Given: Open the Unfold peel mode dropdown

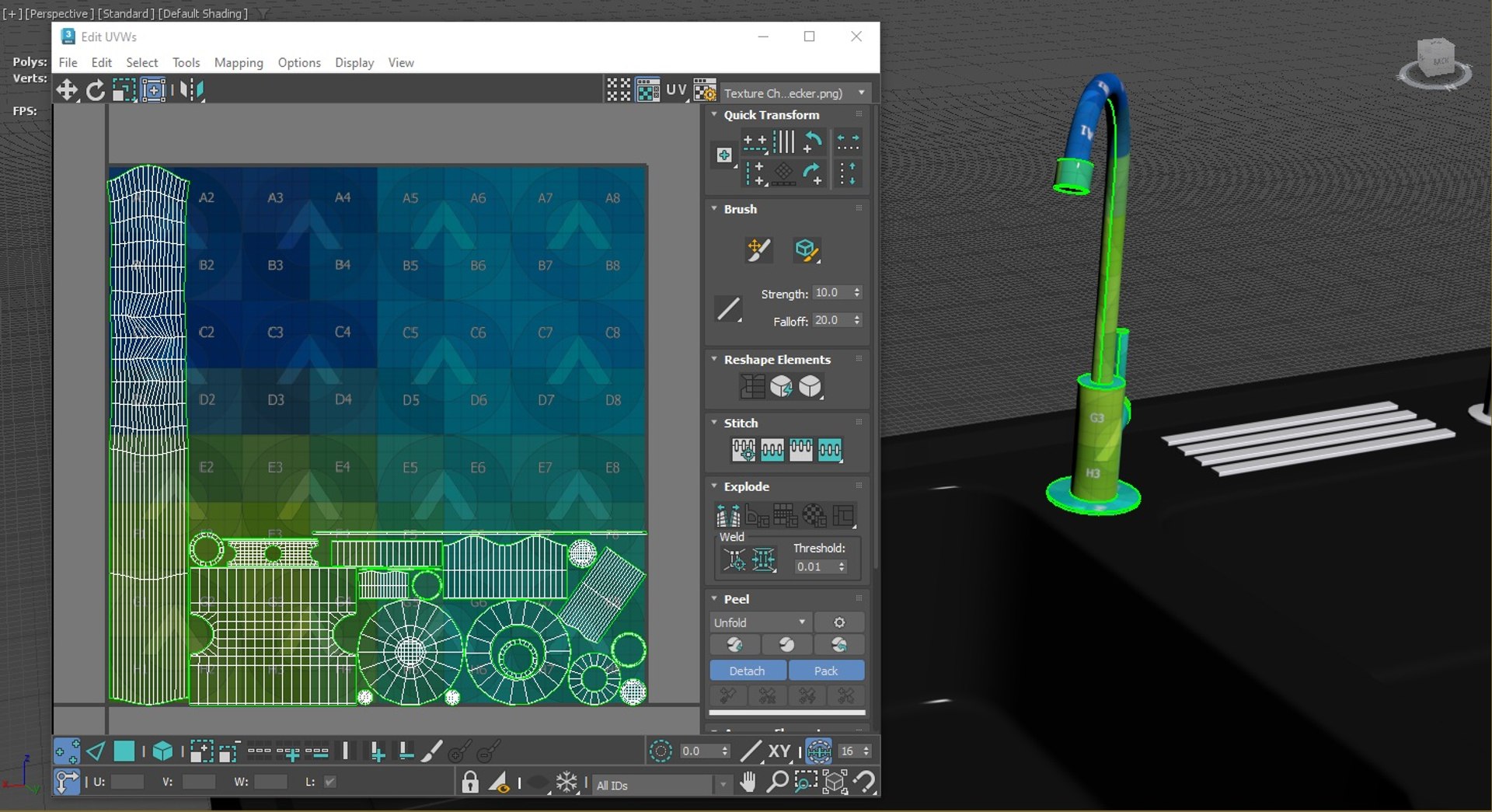Looking at the screenshot, I should click(761, 622).
